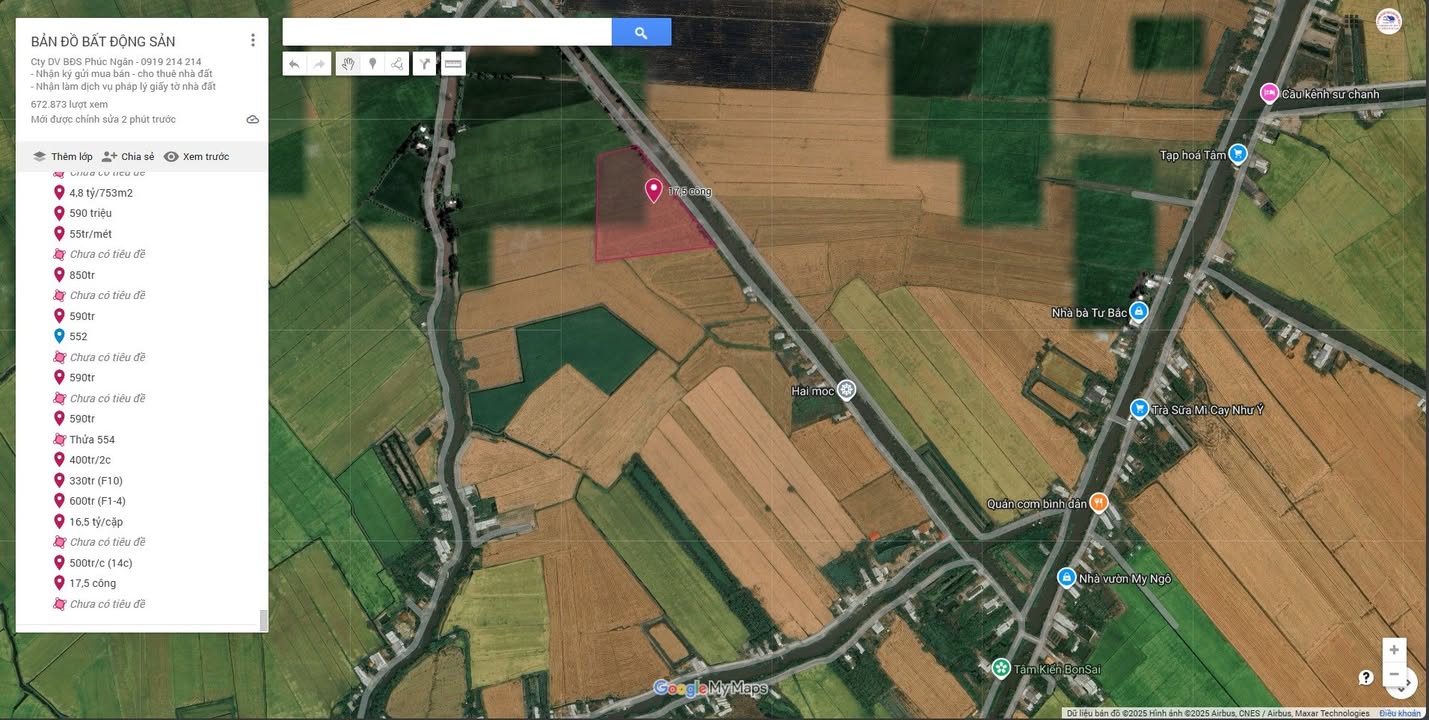1429x720 pixels.
Task: Open 'Xem trước' preview mode
Action: [204, 156]
